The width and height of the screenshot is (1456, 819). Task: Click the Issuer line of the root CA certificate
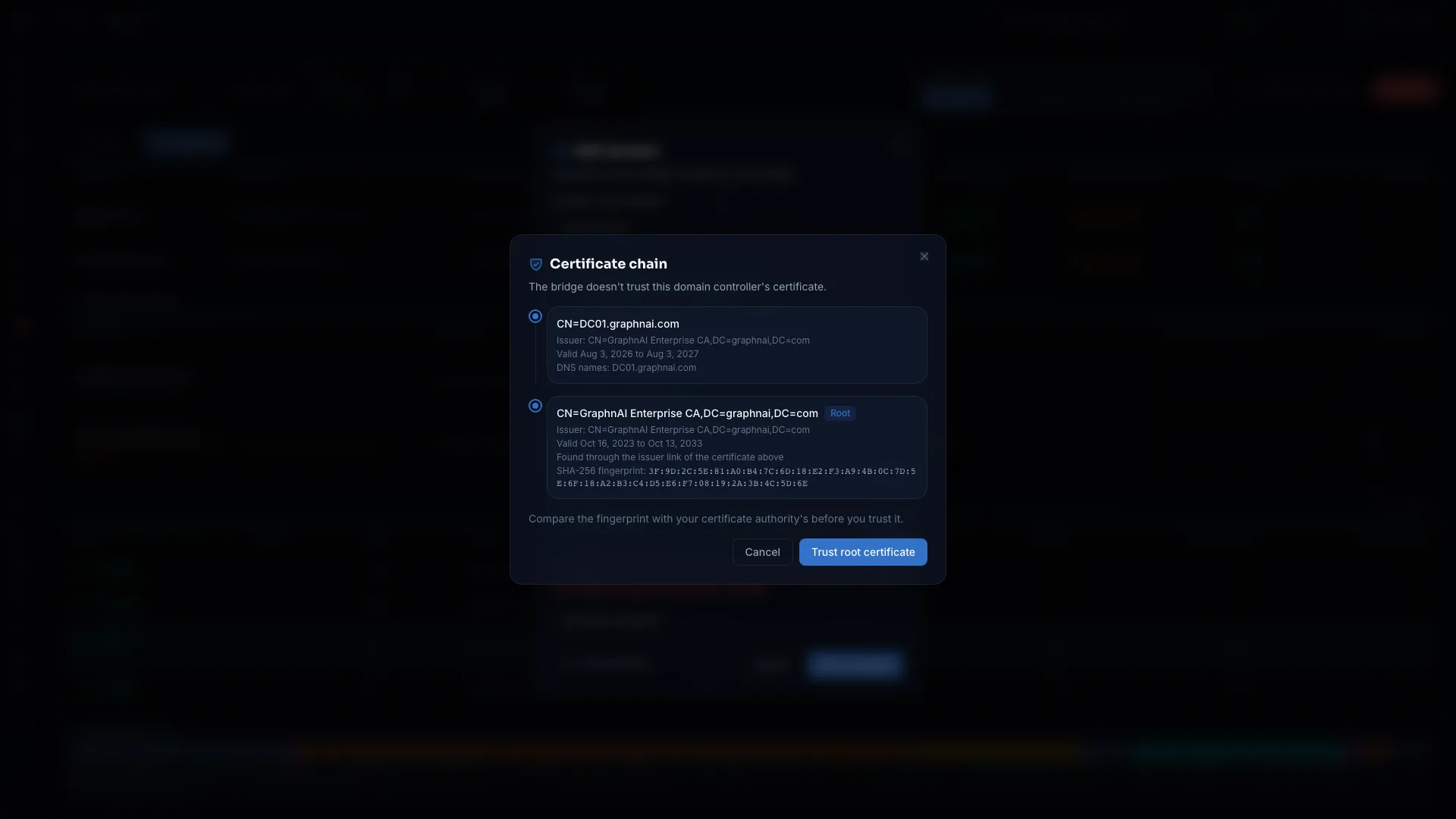click(x=683, y=430)
